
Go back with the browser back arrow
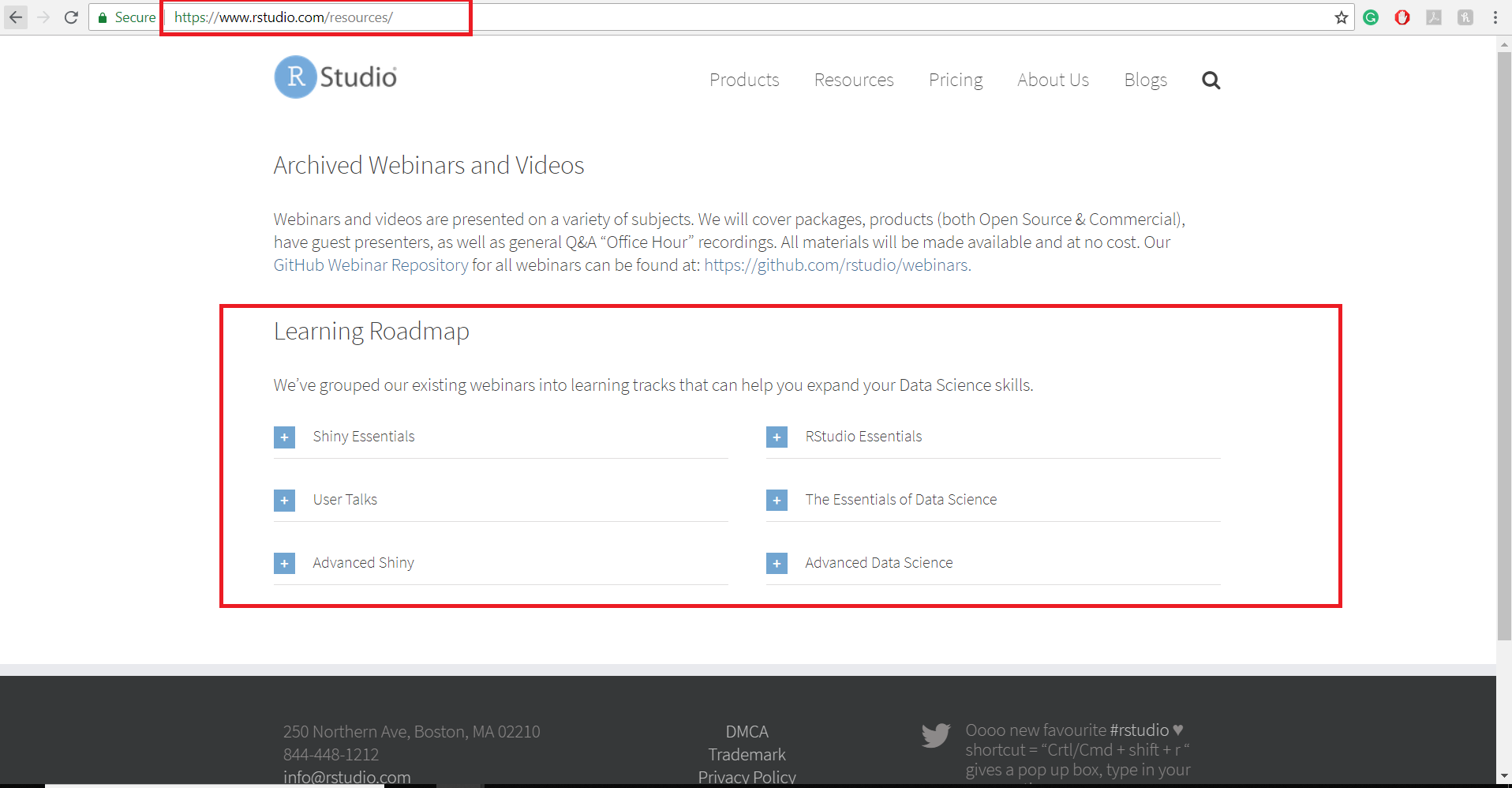click(x=16, y=17)
